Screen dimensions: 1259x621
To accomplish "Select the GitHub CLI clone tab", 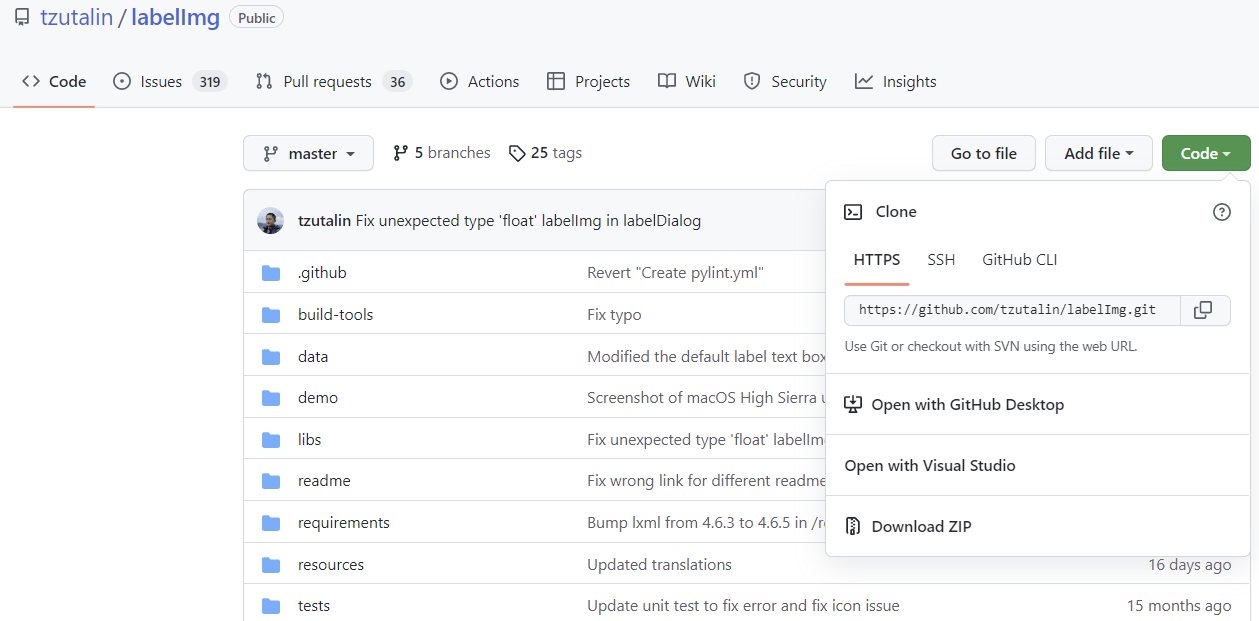I will (x=1020, y=260).
